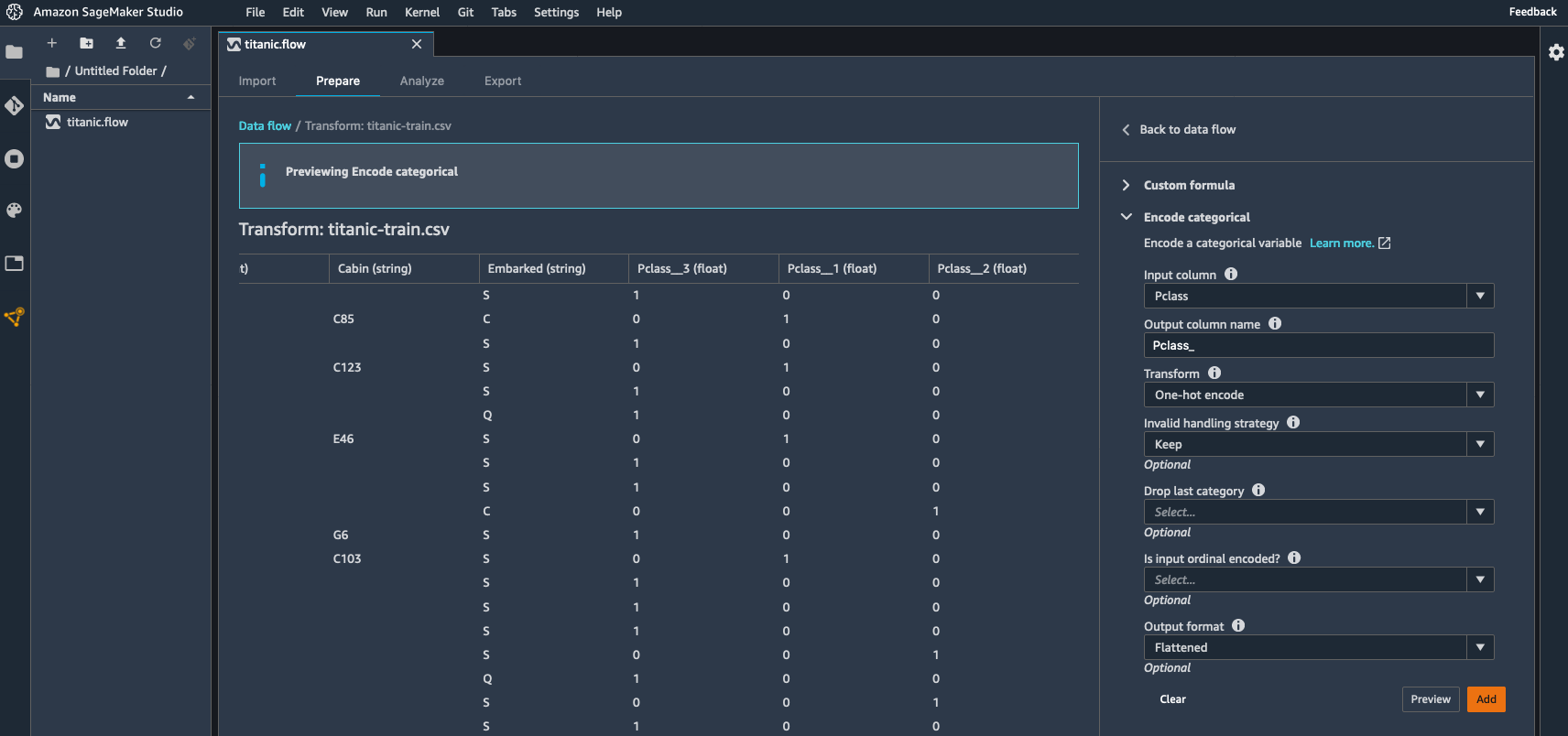Click the Output column name text field
Image resolution: width=1568 pixels, height=736 pixels.
1317,345
